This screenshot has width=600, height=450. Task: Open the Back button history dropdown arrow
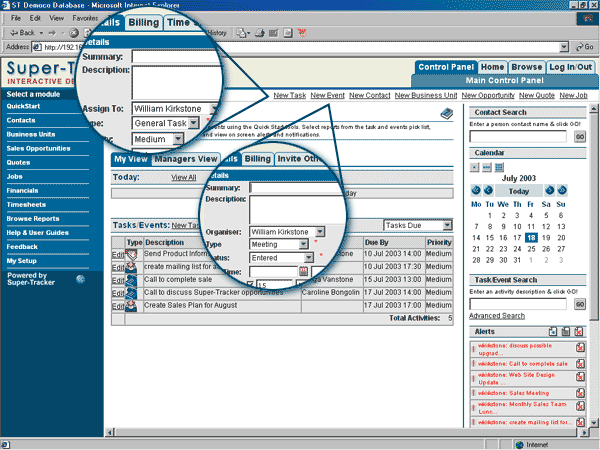(41, 33)
